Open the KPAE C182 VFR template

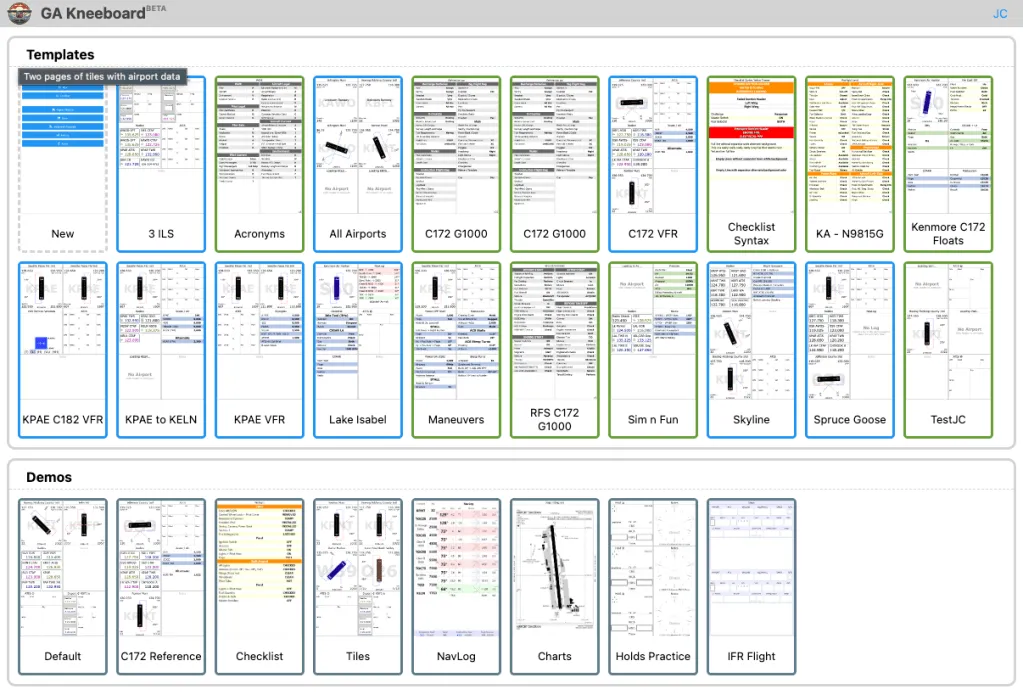click(62, 350)
